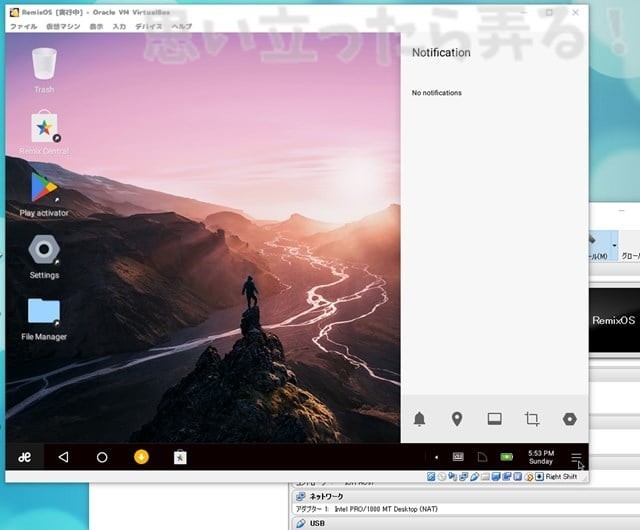The width and height of the screenshot is (640, 530).
Task: Open the ファイル menu
Action: (x=23, y=27)
